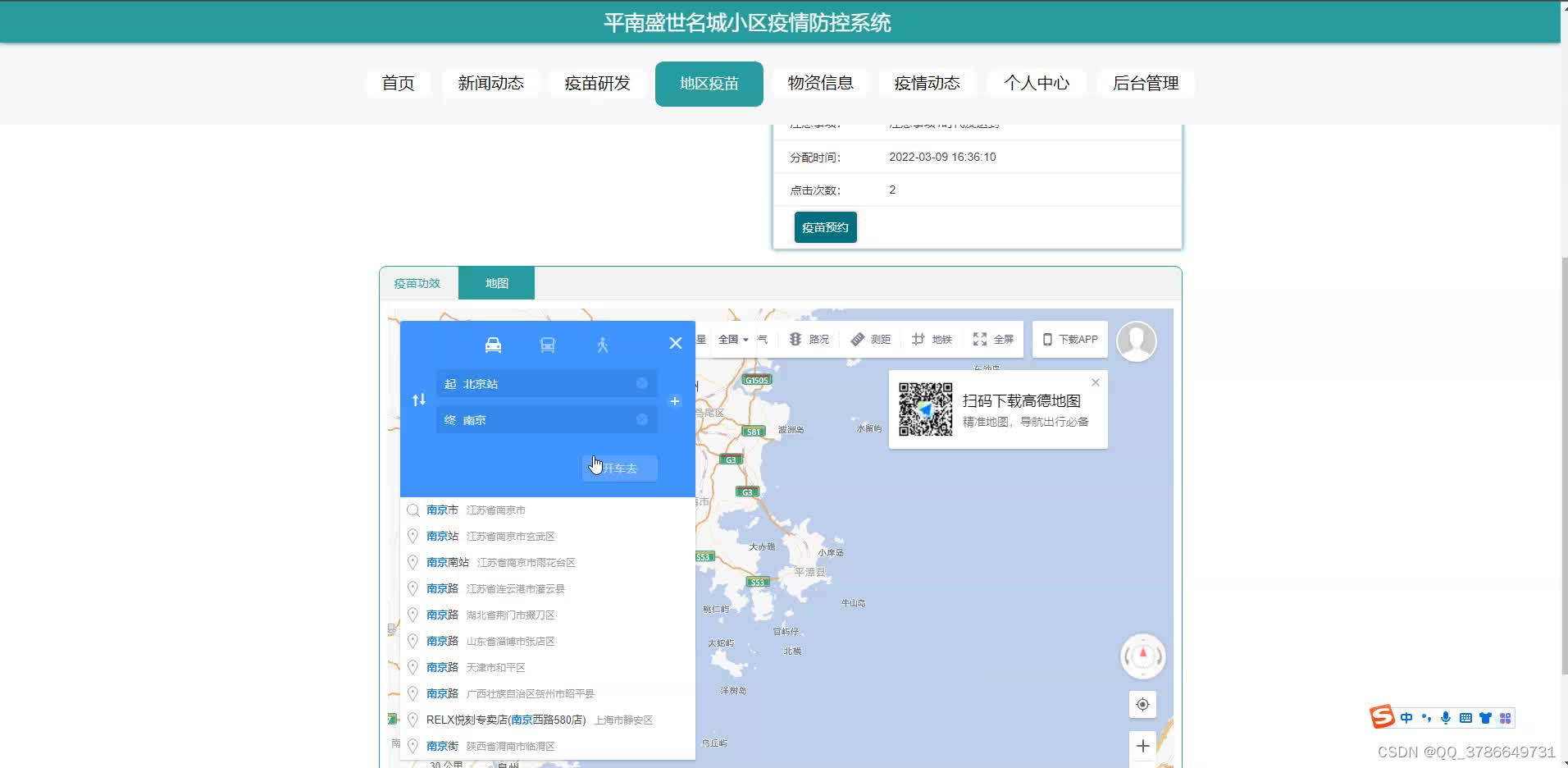Open 疫苗研发 in navigation menu

click(597, 83)
